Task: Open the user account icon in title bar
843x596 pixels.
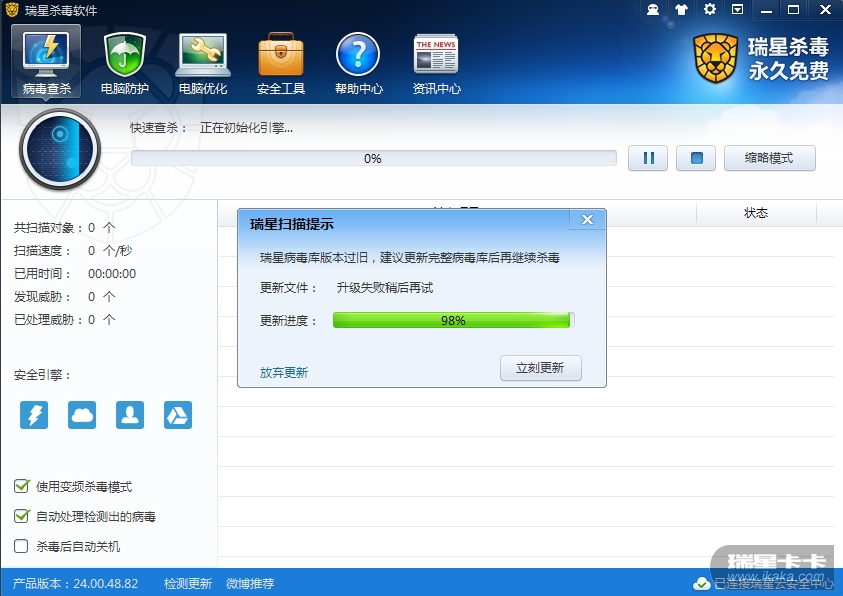Action: tap(653, 9)
